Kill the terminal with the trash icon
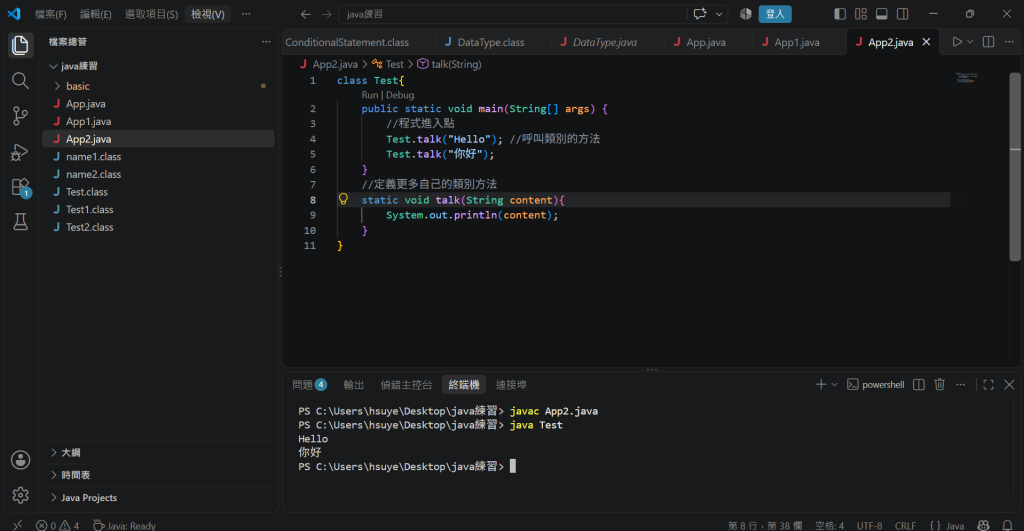The image size is (1024, 531). pos(940,385)
